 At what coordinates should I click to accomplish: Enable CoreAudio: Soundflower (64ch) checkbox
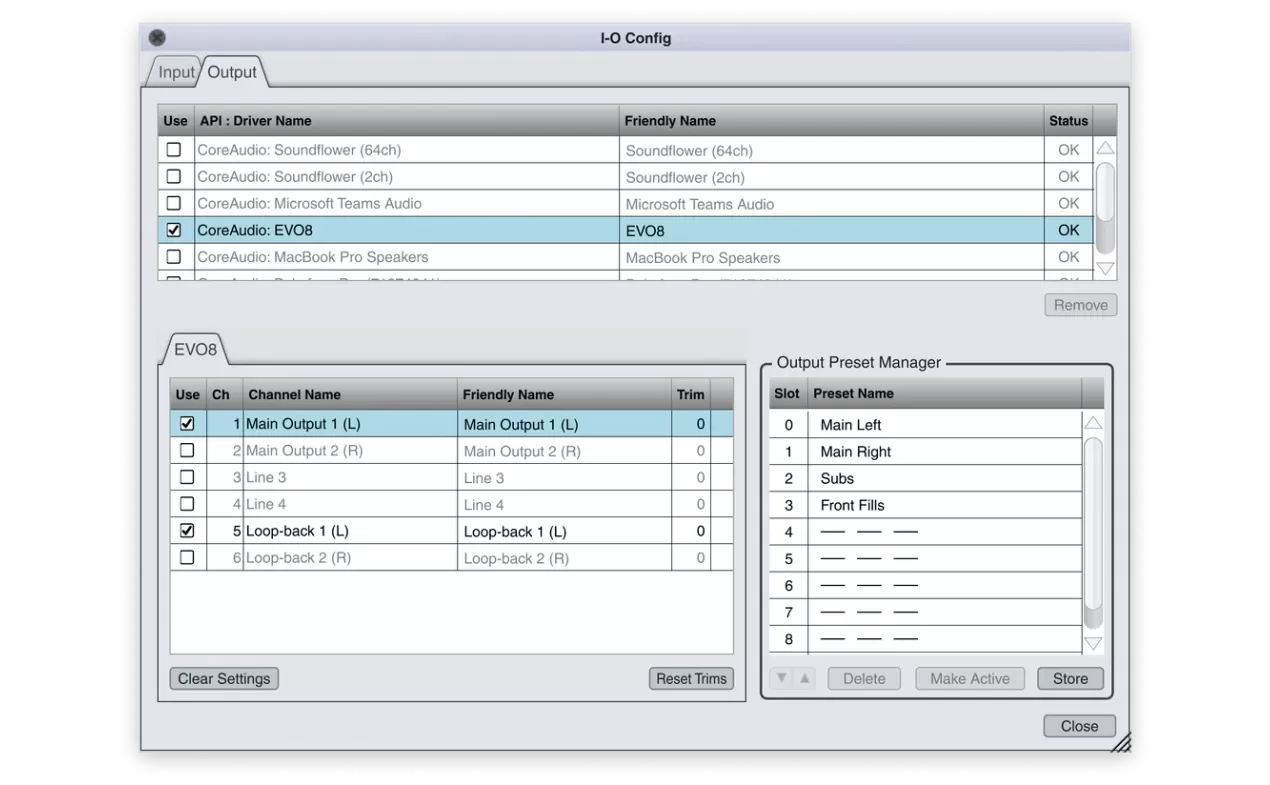174,150
